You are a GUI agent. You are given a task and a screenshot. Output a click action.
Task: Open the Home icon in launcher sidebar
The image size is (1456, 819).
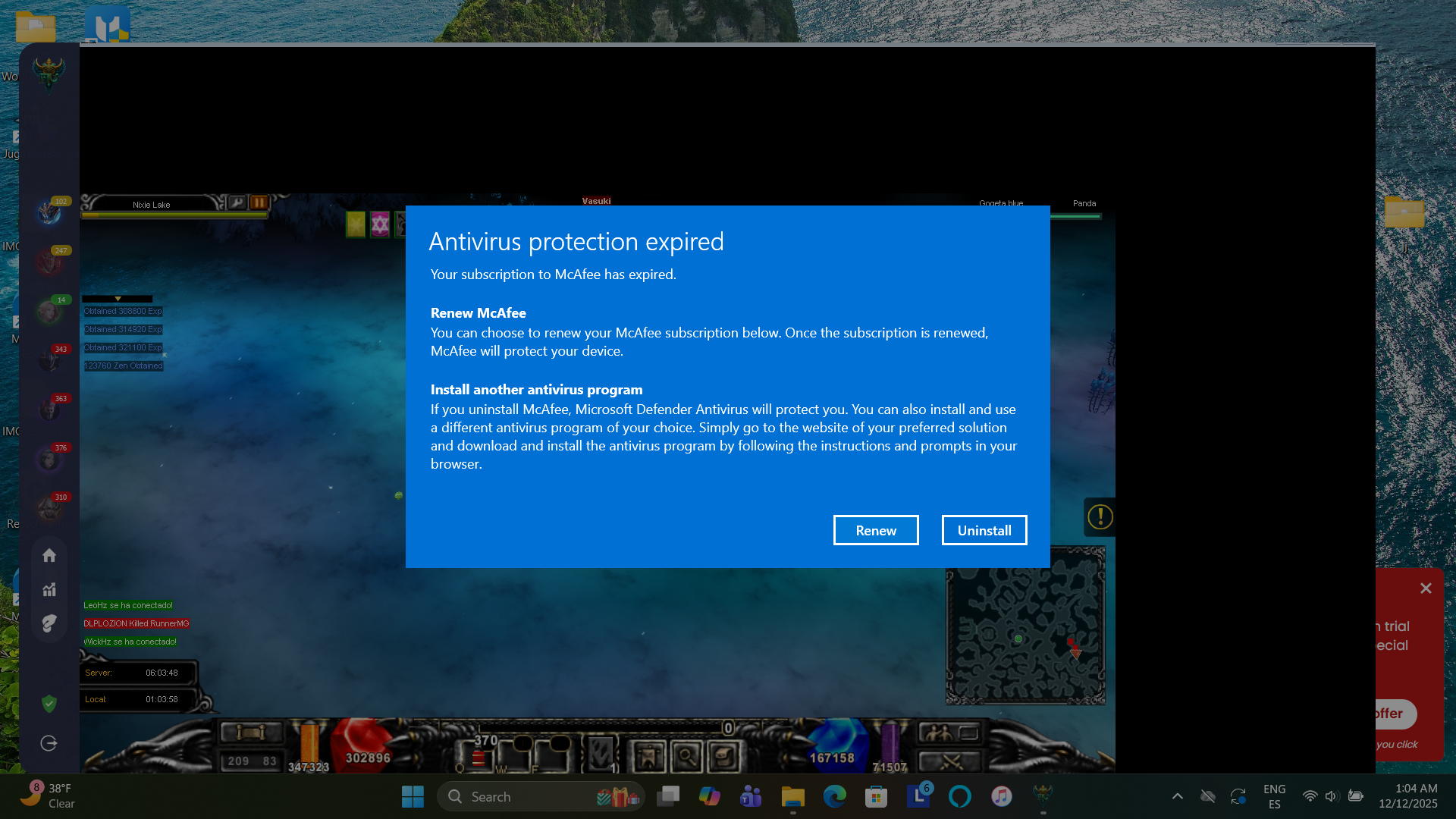49,555
